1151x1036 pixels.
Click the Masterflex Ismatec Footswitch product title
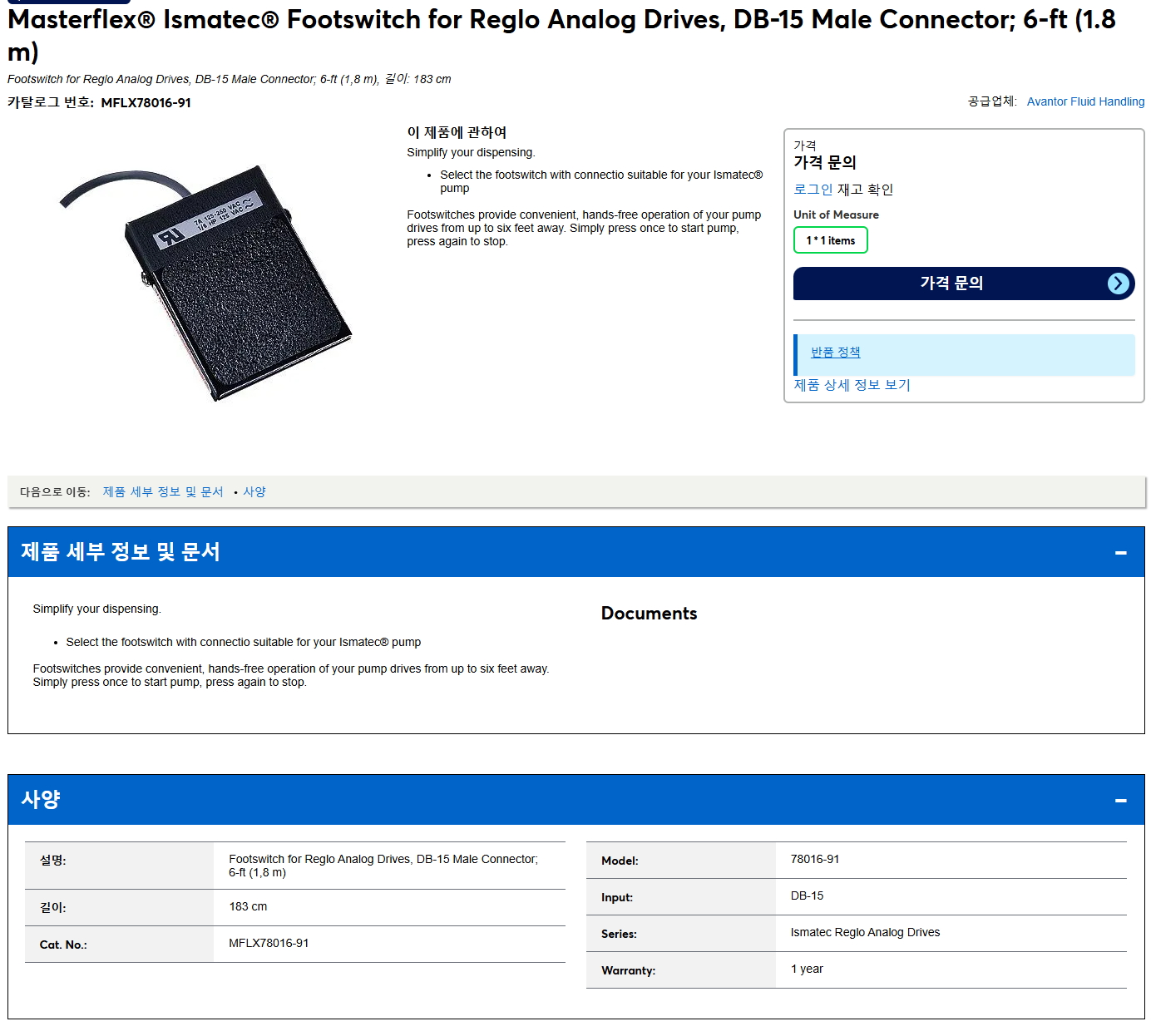click(x=561, y=35)
